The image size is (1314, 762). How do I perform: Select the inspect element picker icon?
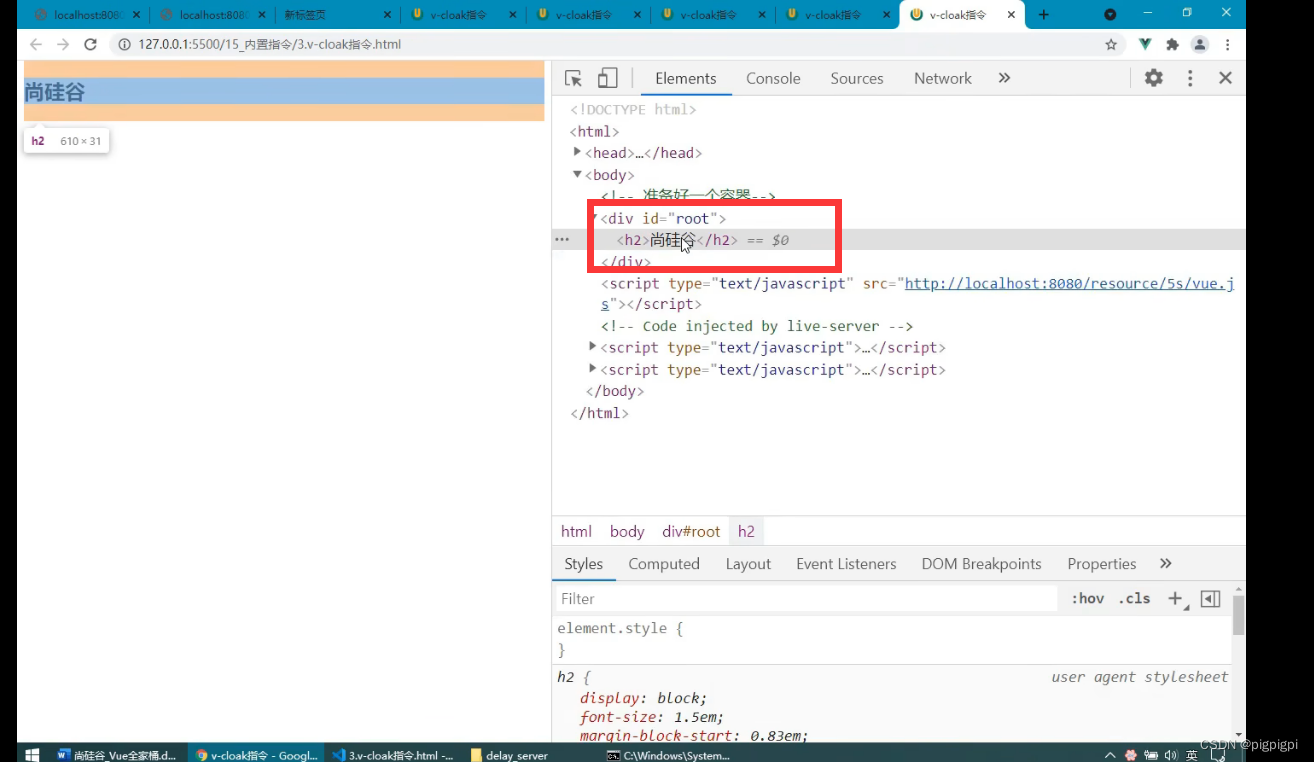click(x=573, y=78)
